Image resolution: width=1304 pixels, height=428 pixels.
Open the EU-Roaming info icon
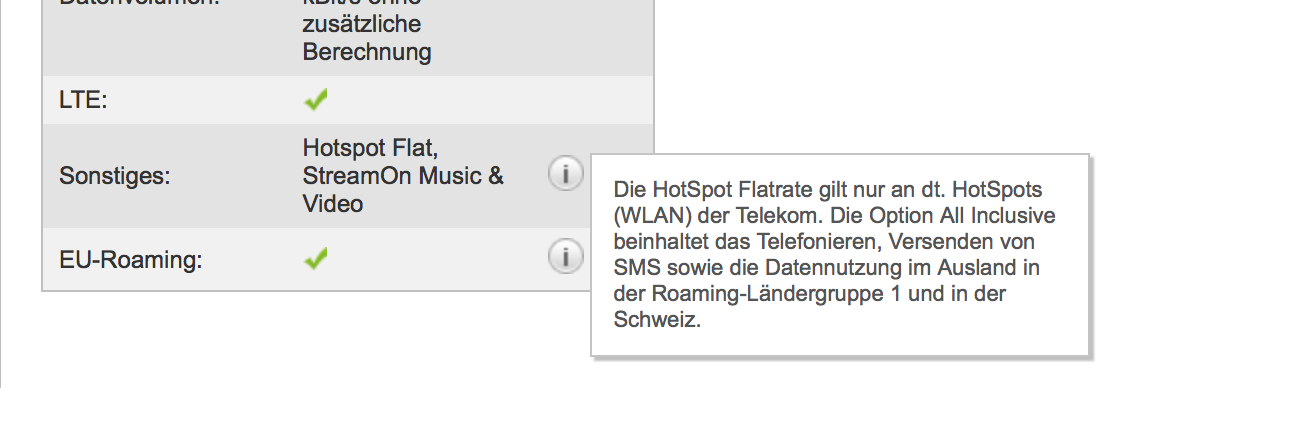[x=565, y=257]
